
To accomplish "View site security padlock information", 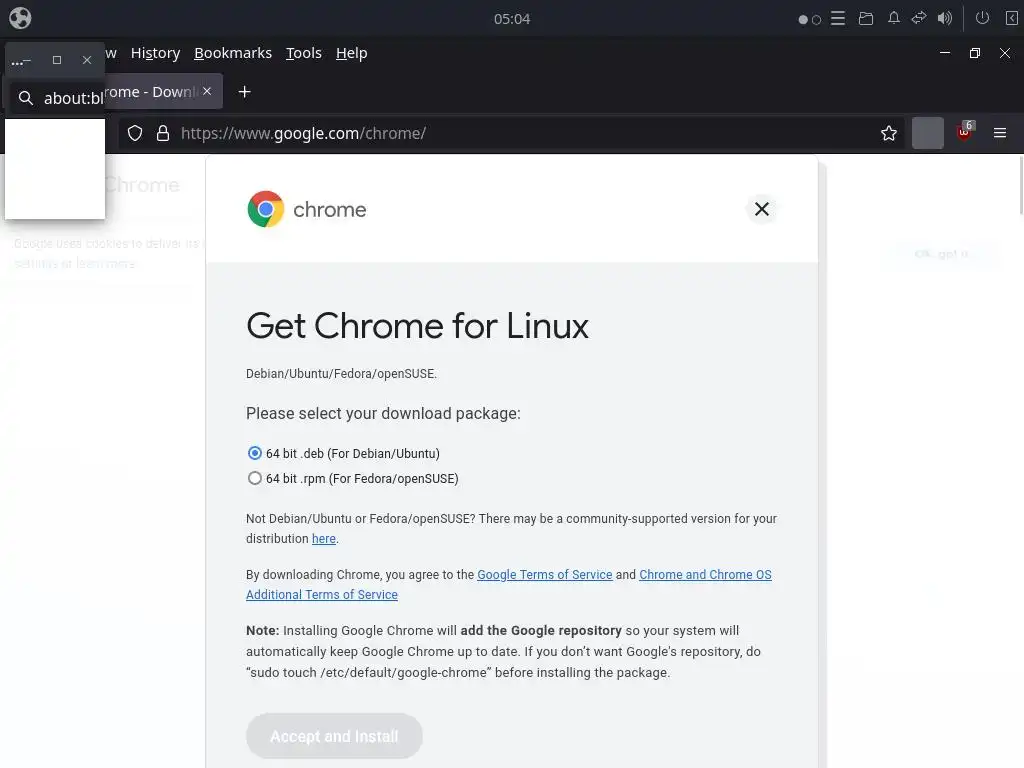I will (163, 133).
